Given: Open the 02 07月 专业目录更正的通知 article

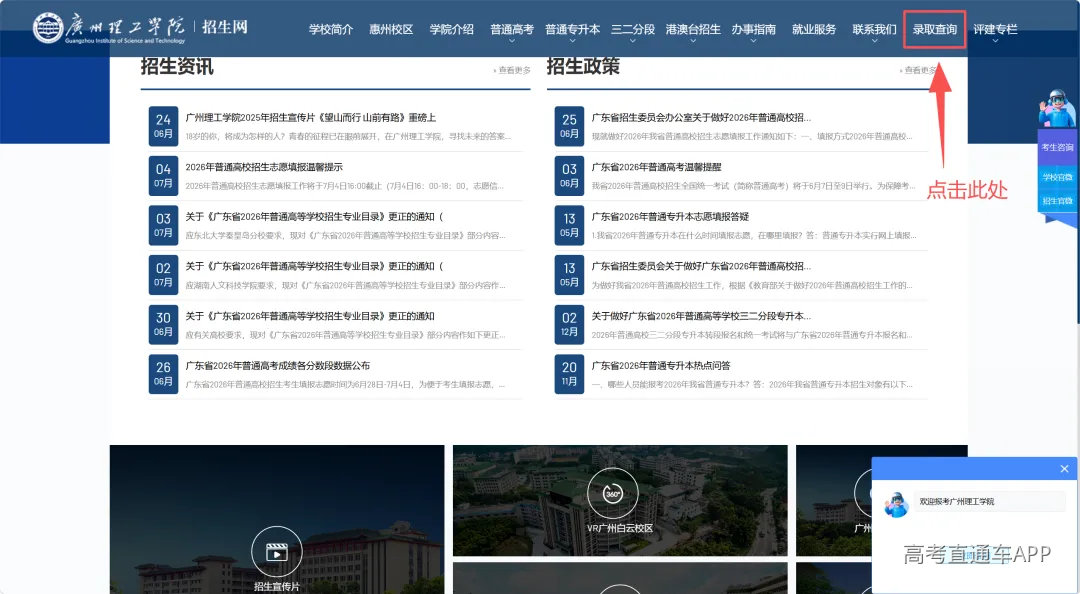Looking at the screenshot, I should coord(314,267).
